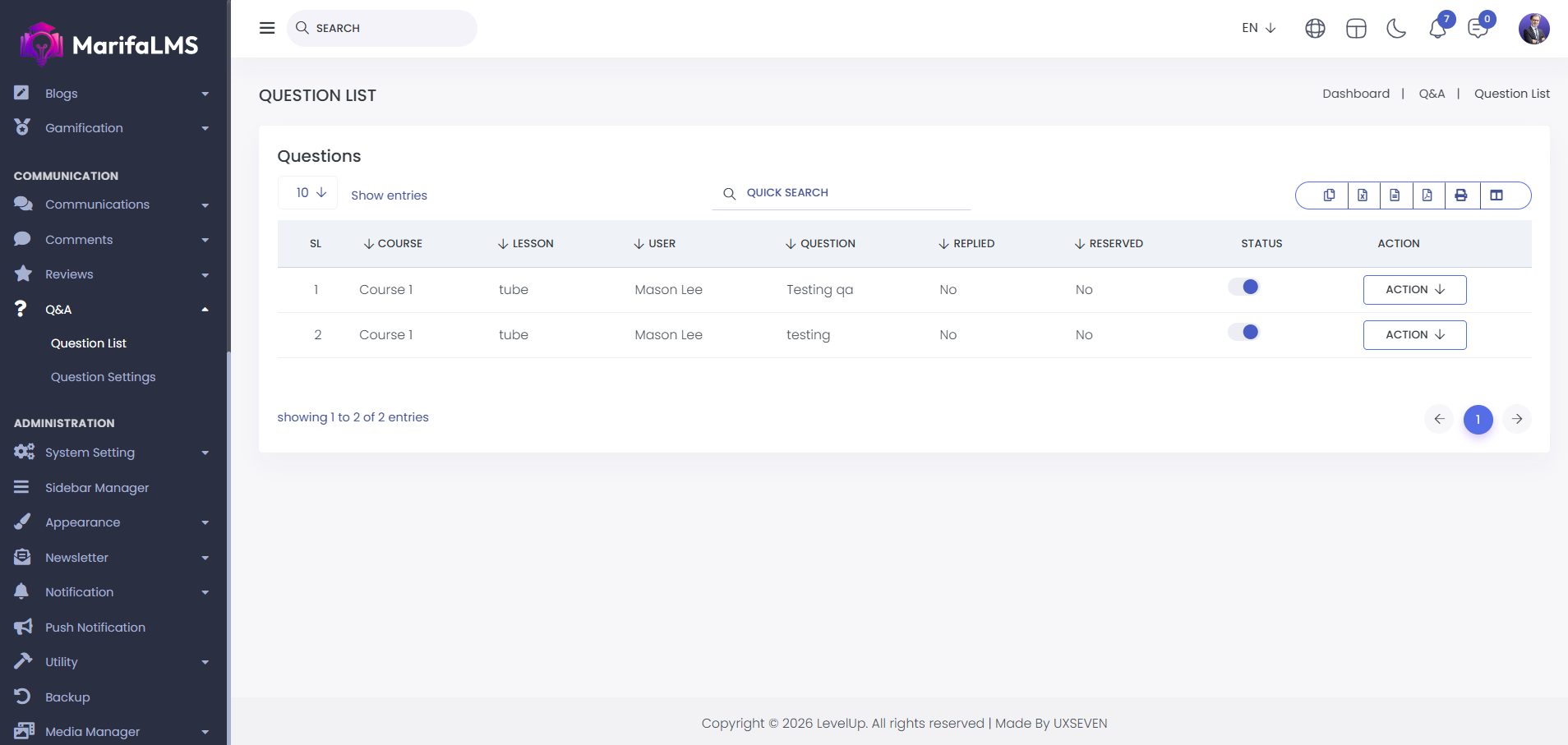The image size is (1568, 745).
Task: Select Sidebar Manager in the sidebar
Action: [x=97, y=488]
